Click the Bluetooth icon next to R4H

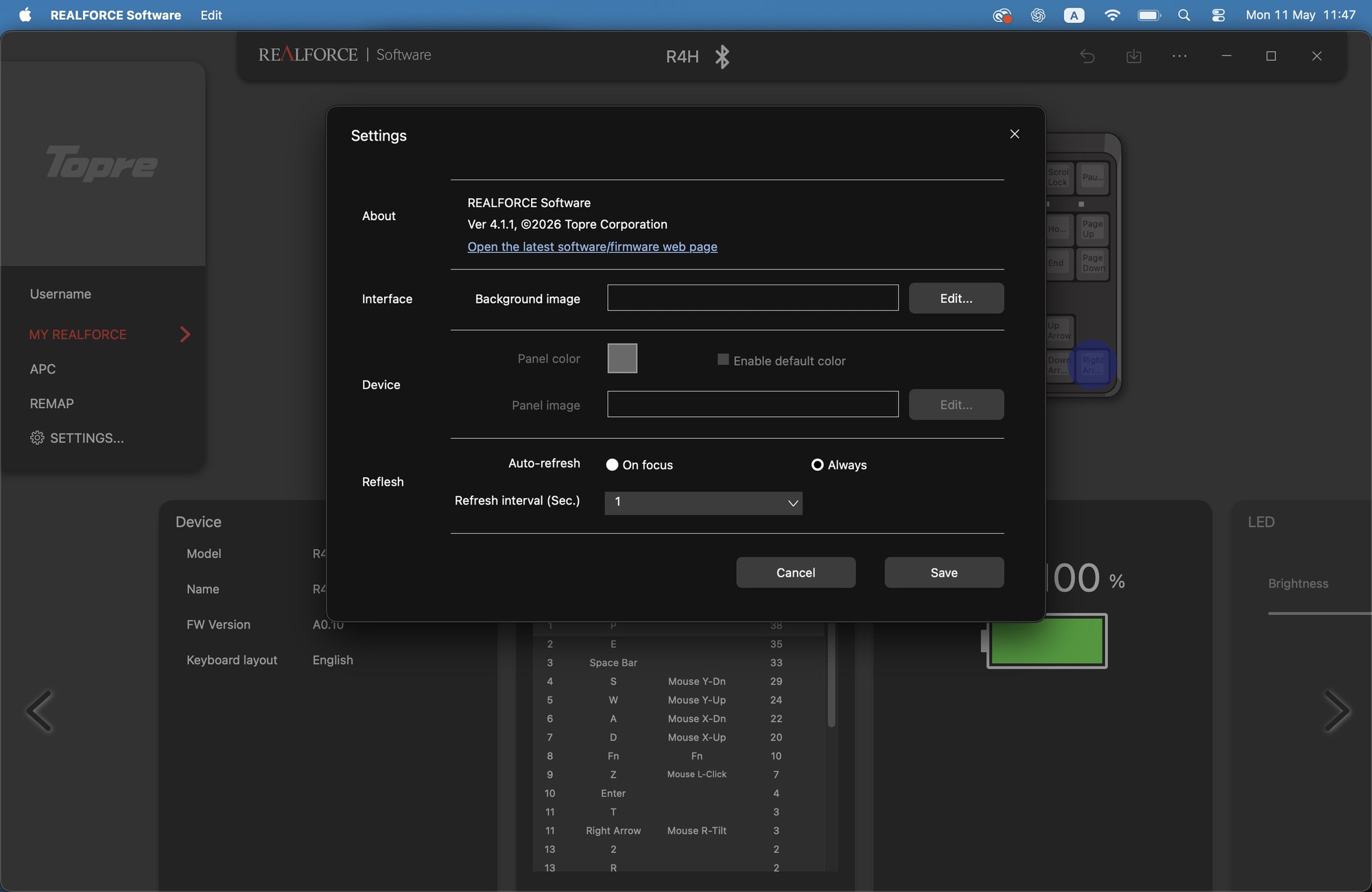point(722,56)
